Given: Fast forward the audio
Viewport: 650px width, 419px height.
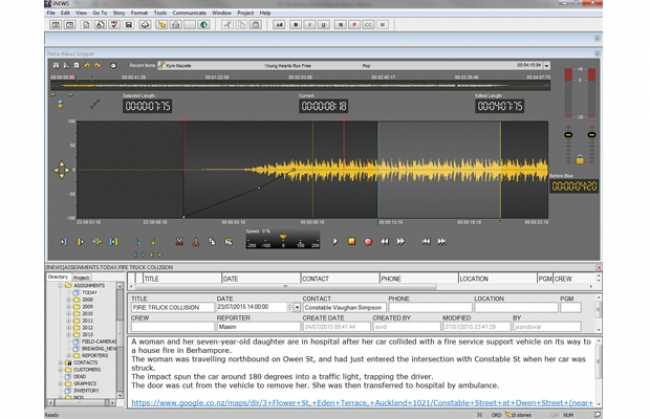Looking at the screenshot, I should coord(401,242).
